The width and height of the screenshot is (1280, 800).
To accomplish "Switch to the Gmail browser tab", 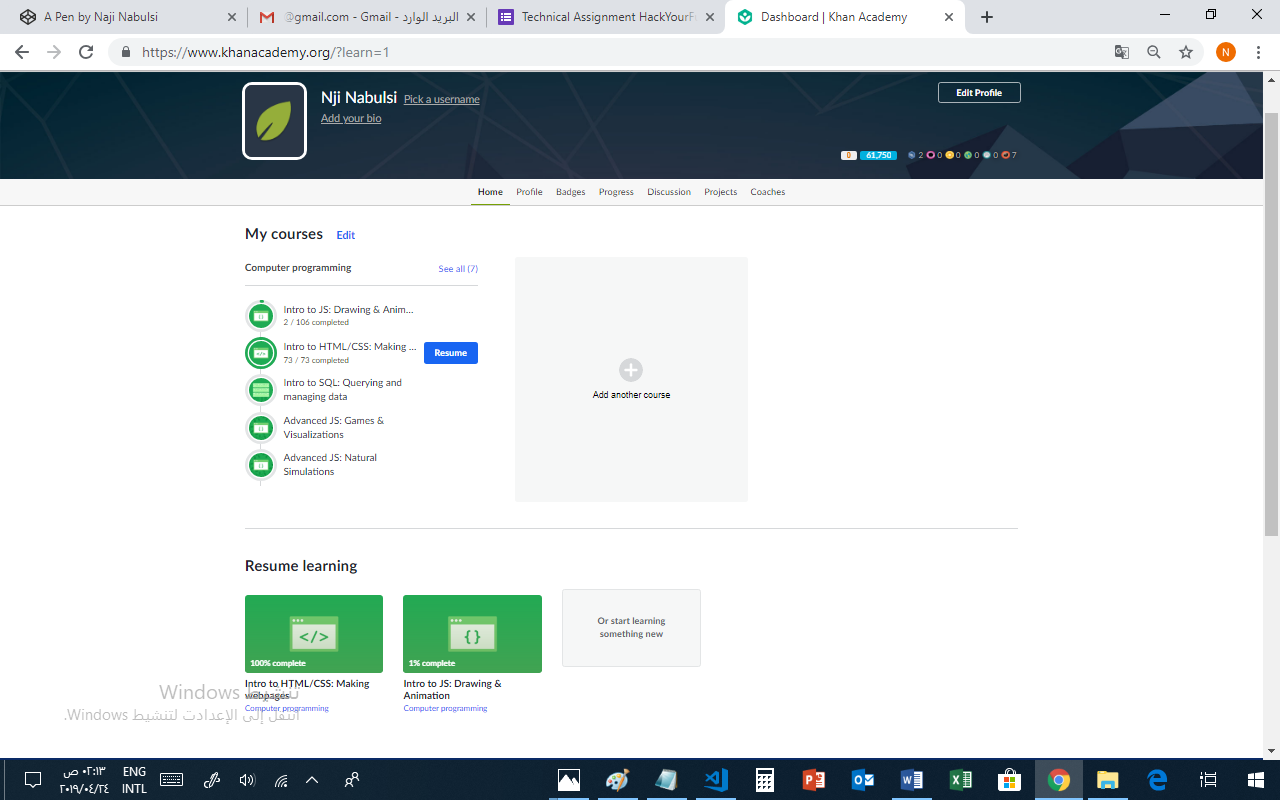I will [366, 17].
